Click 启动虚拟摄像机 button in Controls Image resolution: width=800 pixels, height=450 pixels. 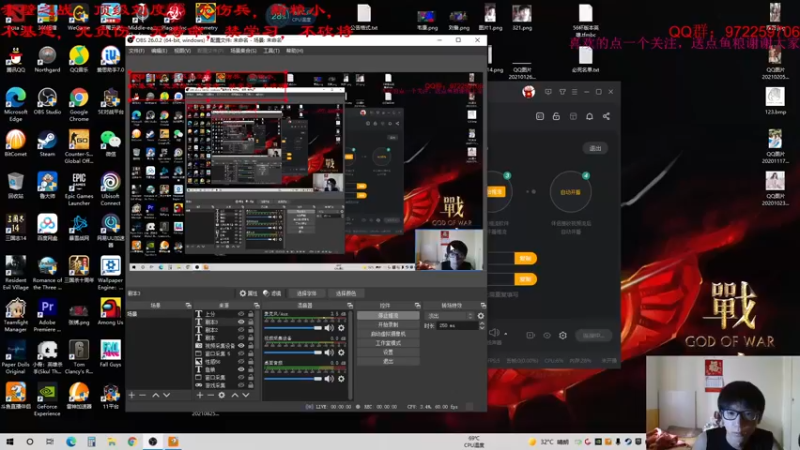[x=388, y=334]
